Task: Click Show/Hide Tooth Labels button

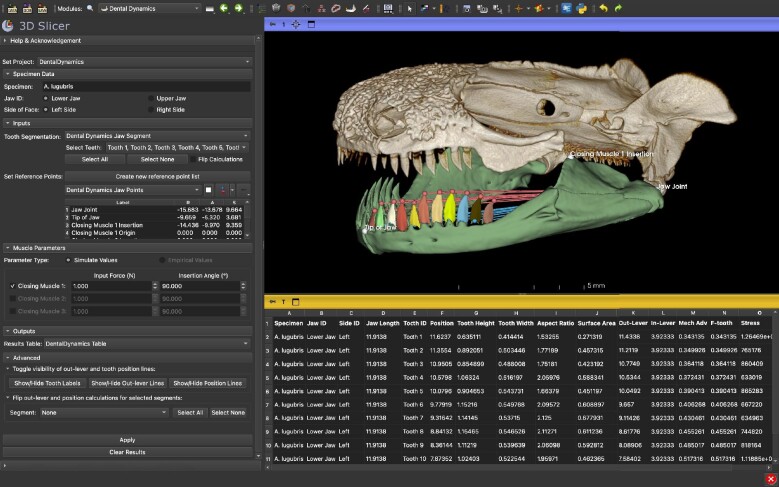Action: [x=47, y=383]
